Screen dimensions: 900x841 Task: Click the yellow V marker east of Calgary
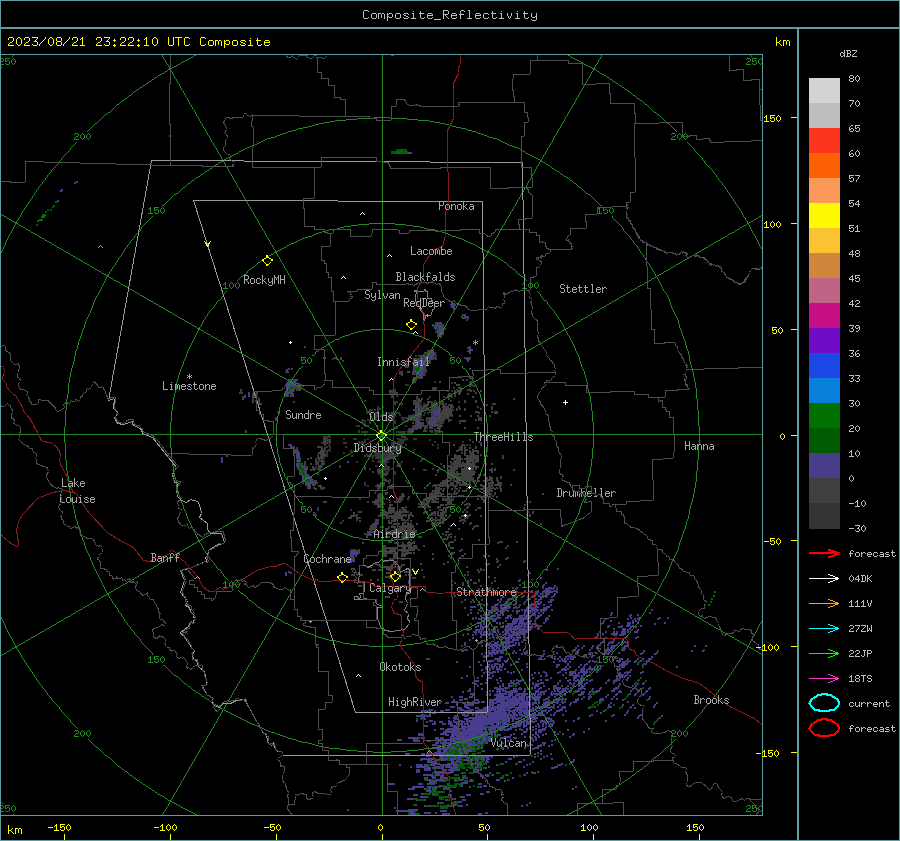(415, 572)
